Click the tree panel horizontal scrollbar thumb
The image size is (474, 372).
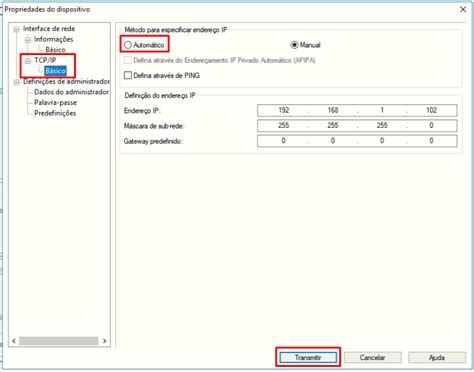point(59,341)
